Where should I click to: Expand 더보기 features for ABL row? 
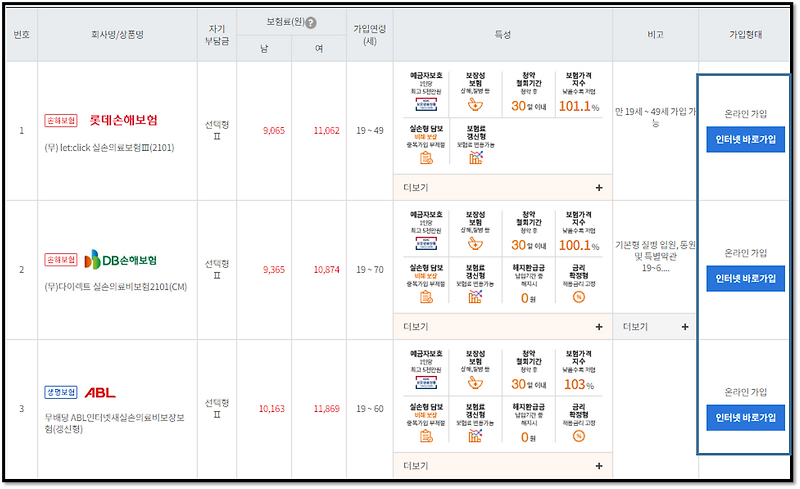(x=503, y=466)
